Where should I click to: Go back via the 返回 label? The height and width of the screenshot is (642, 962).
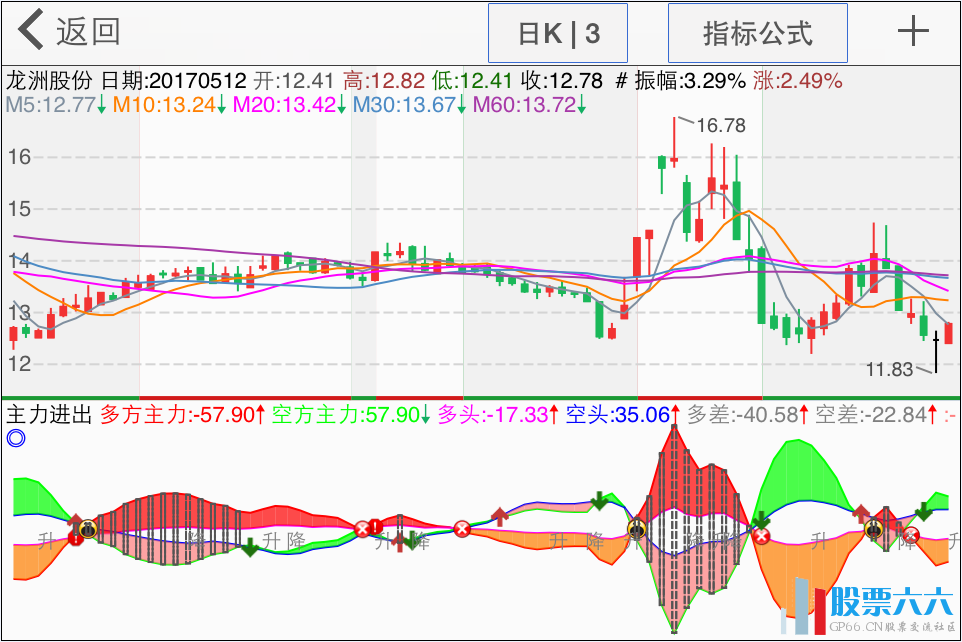88,32
